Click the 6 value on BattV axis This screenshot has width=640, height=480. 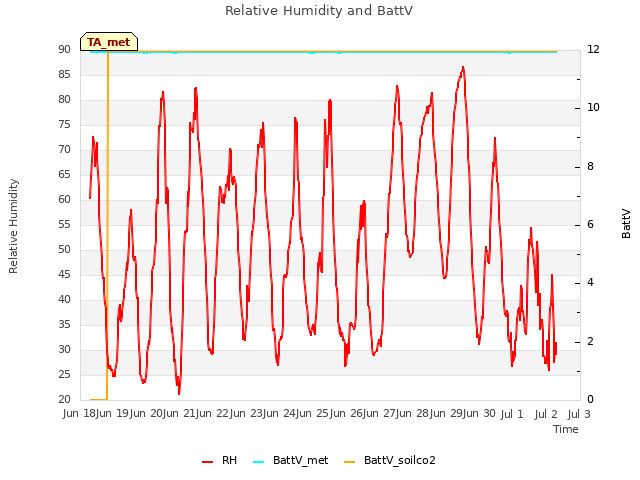[590, 225]
